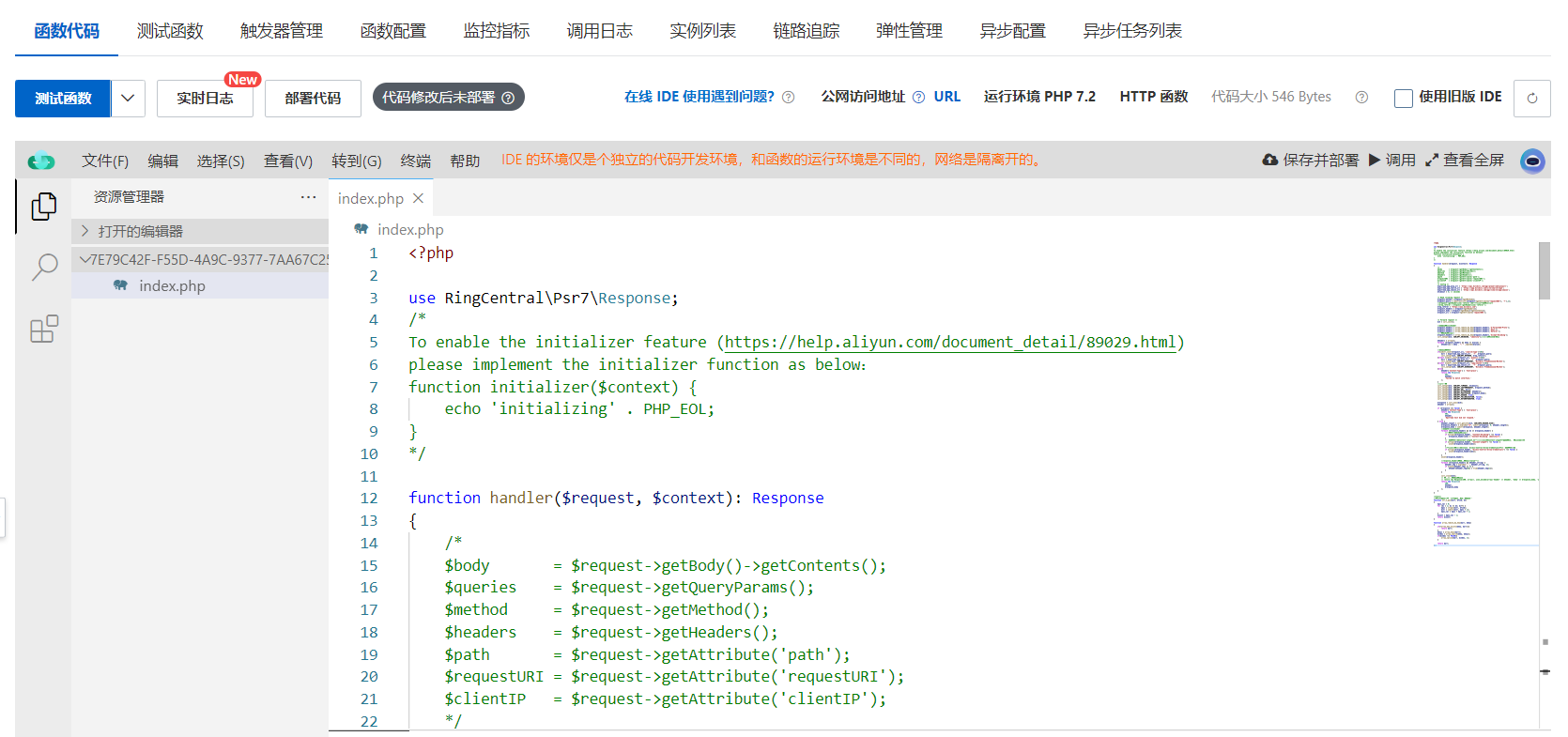Open the 编辑 menu
This screenshot has width=1568, height=737.
162,161
